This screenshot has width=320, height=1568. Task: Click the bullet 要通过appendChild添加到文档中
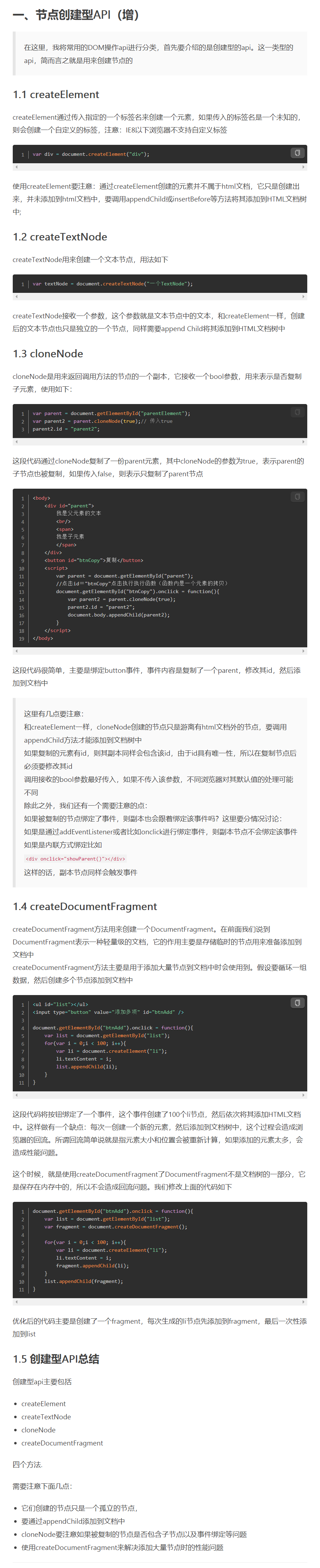(x=73, y=1521)
